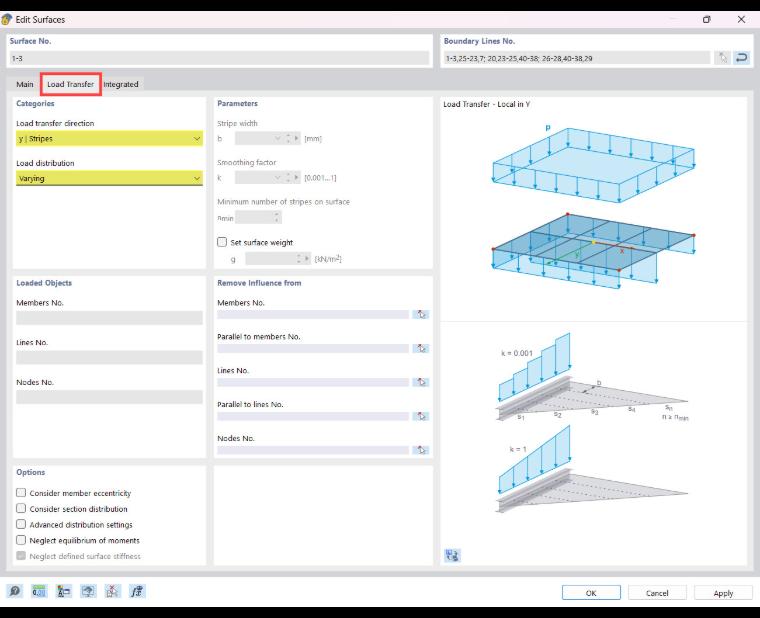The height and width of the screenshot is (618, 760).
Task: Click Loaded Objects Members No. field
Action: pos(109,318)
